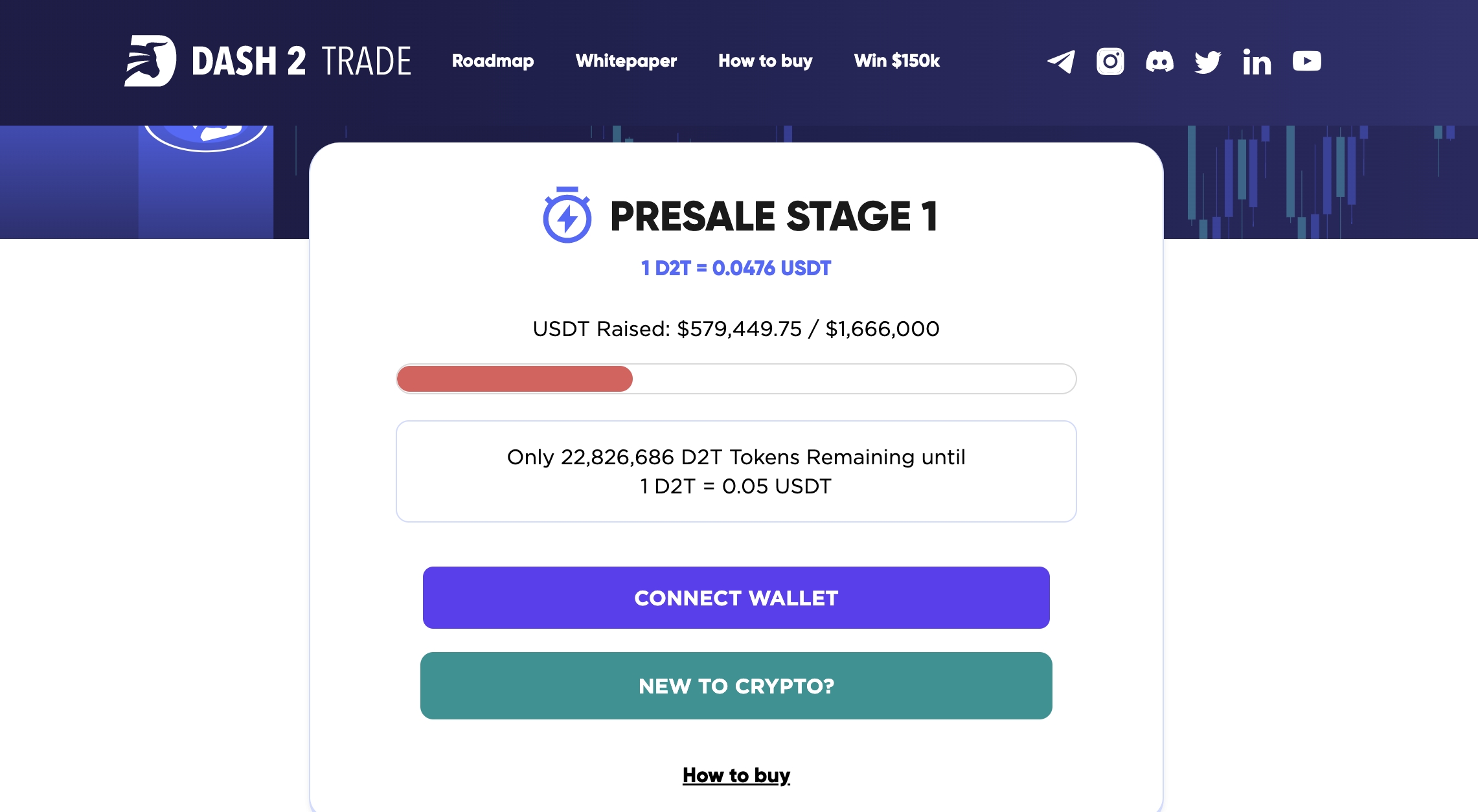Click the DASH 2 TRADE wordmark
Screen dimensions: 1478x812
[x=301, y=62]
